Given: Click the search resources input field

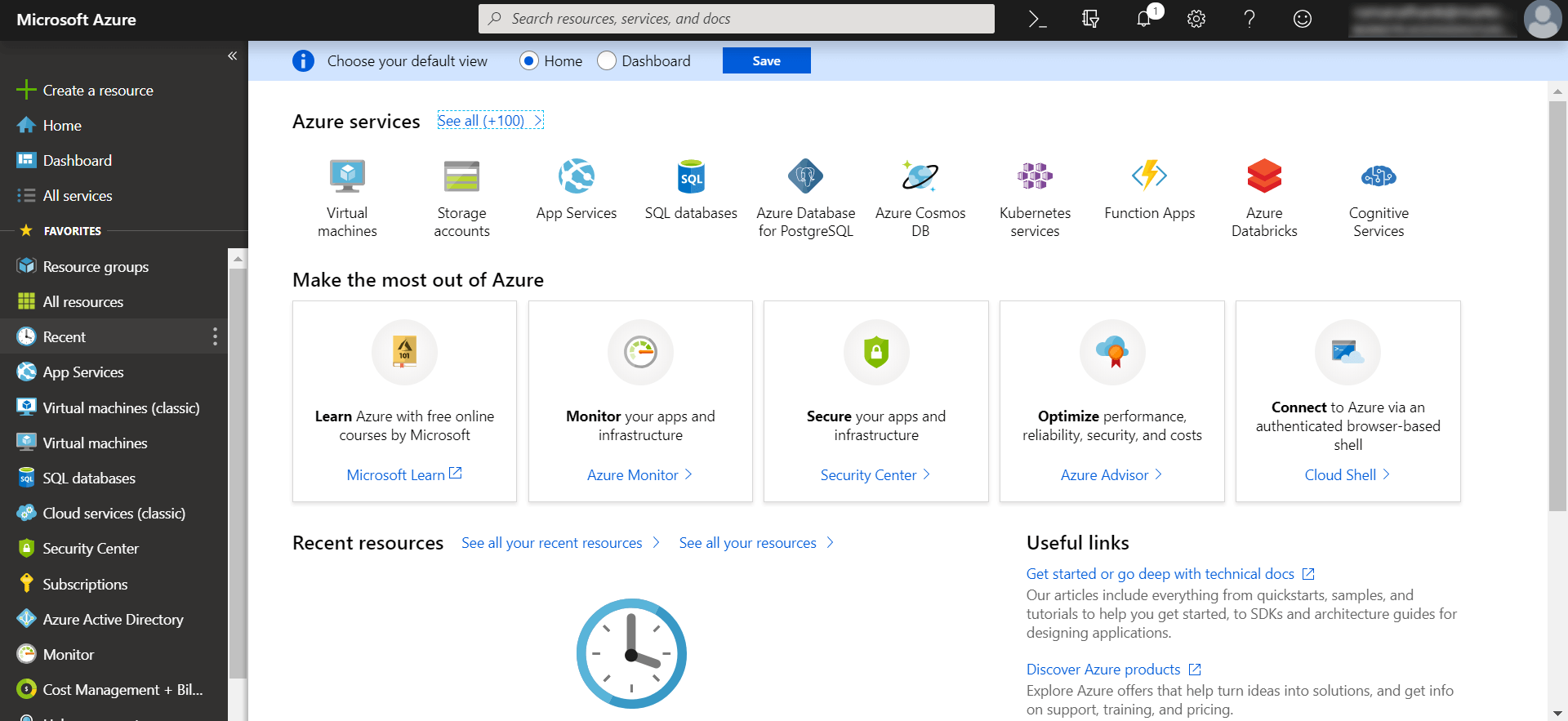Looking at the screenshot, I should [x=735, y=19].
